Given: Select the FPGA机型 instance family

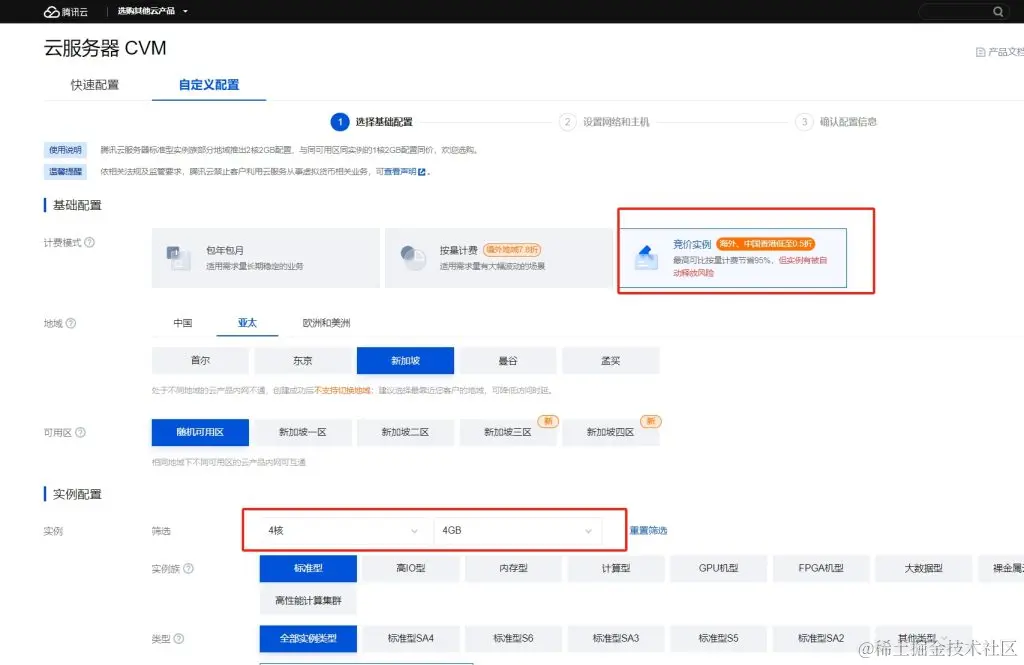Looking at the screenshot, I should click(x=821, y=568).
